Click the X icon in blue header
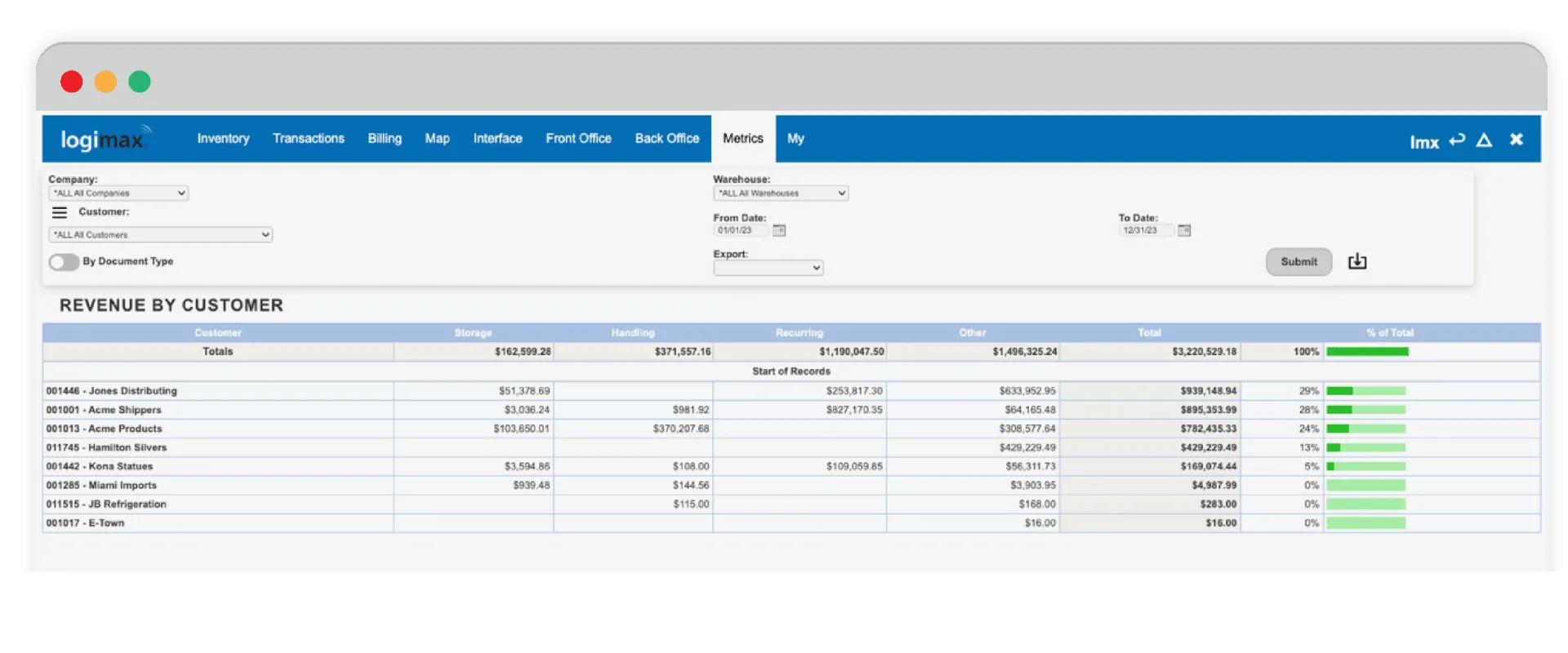 coord(1517,140)
